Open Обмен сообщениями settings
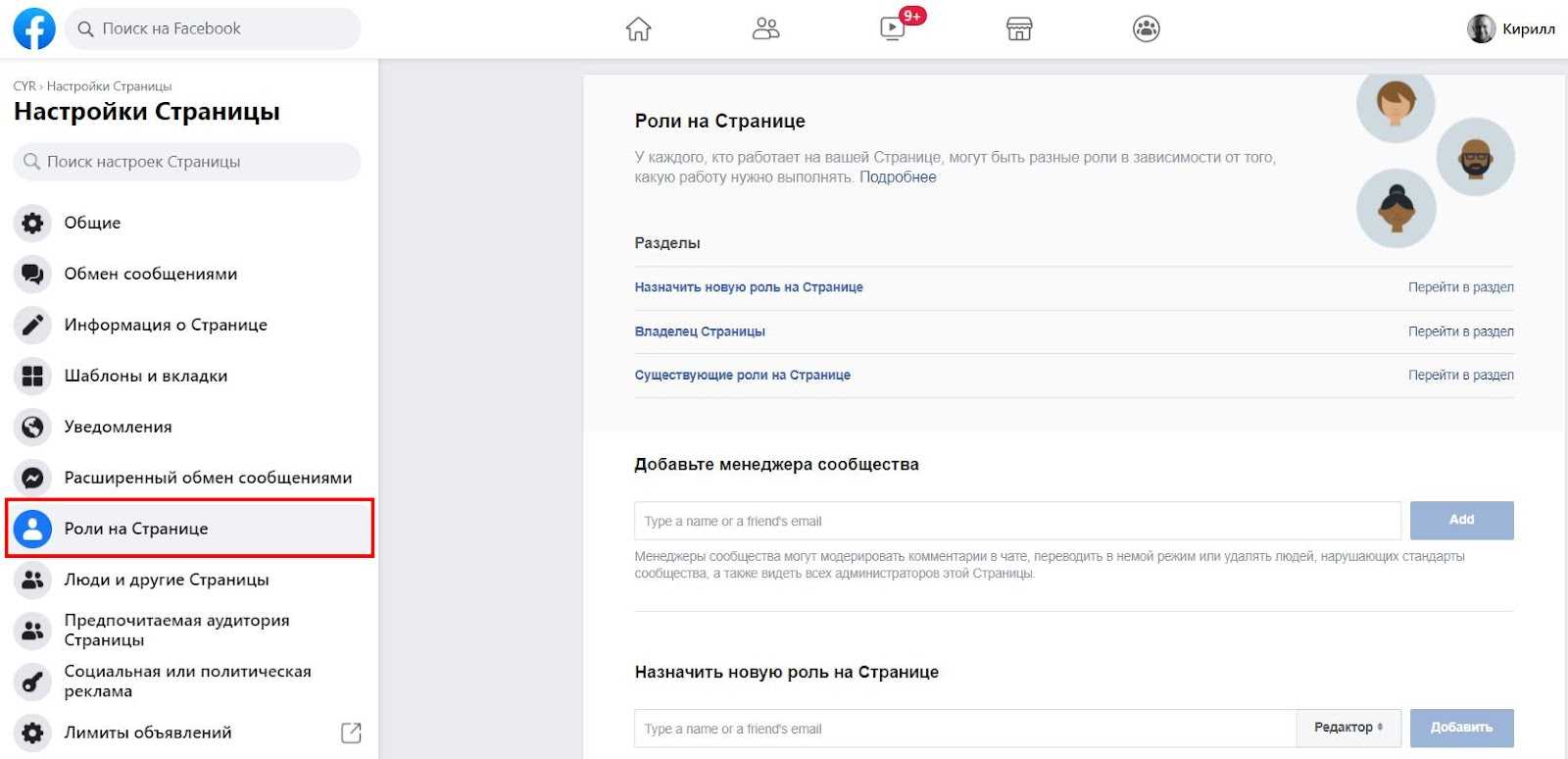Viewport: 1568px width, 759px height. pos(150,274)
